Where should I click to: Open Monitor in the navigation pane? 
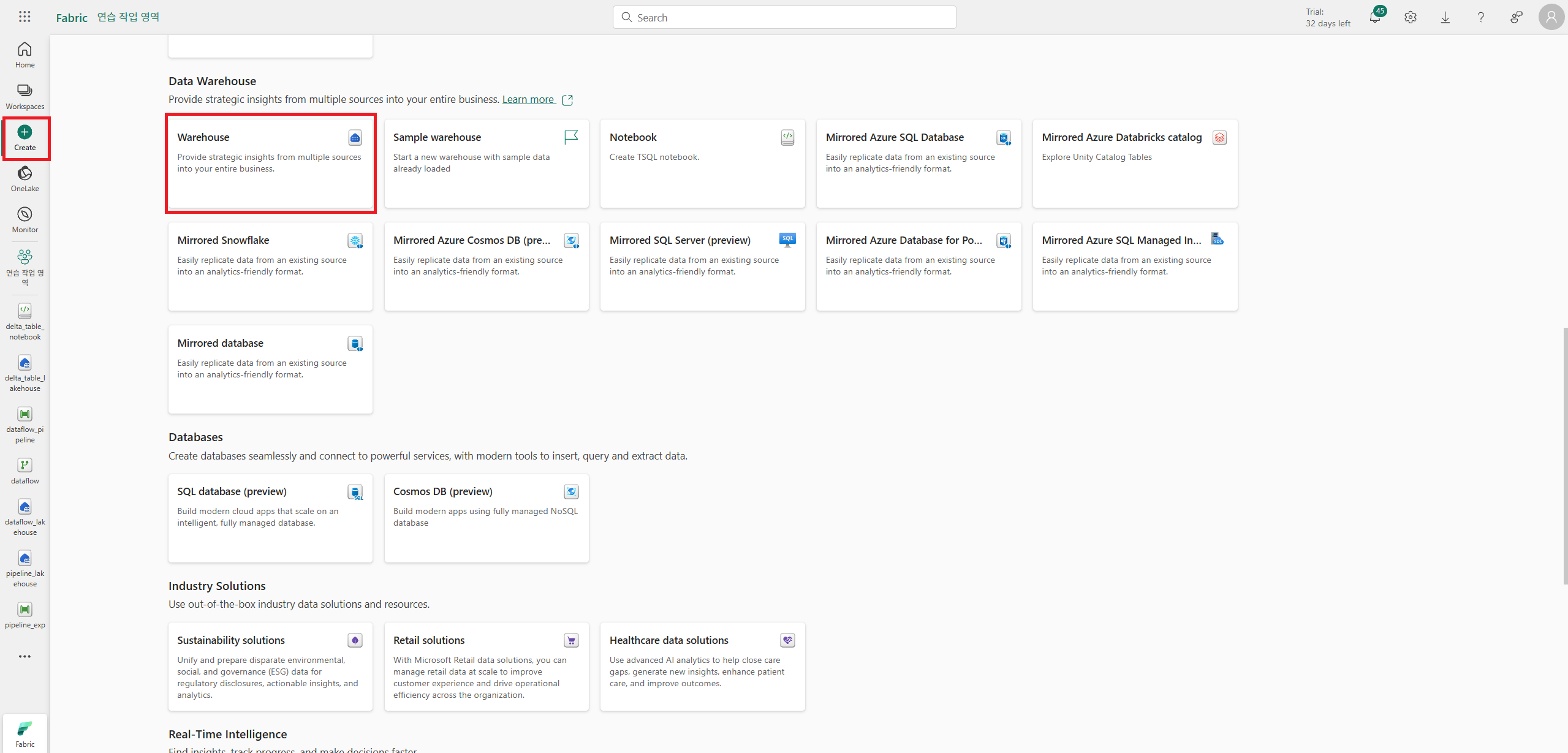tap(25, 220)
